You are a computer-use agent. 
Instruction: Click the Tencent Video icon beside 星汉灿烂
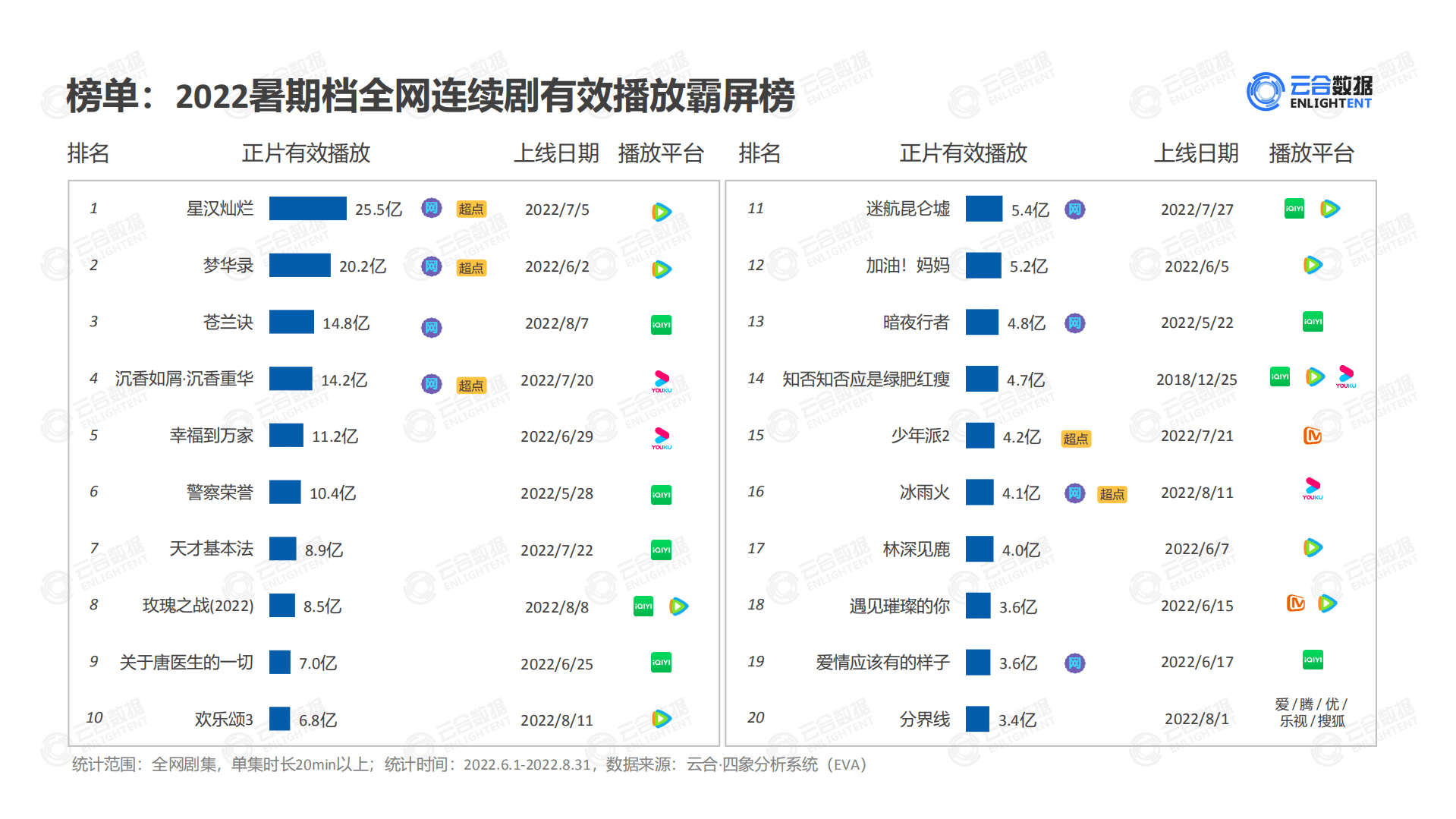click(x=661, y=211)
